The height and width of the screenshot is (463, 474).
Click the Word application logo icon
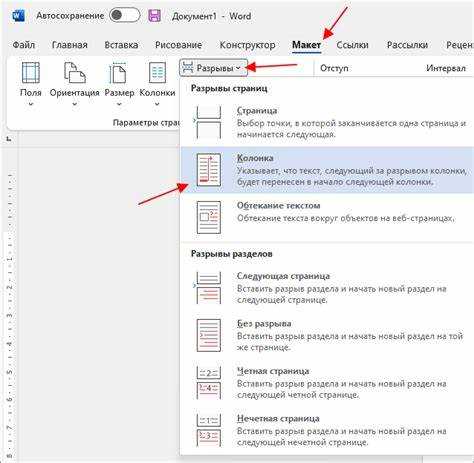(x=18, y=16)
